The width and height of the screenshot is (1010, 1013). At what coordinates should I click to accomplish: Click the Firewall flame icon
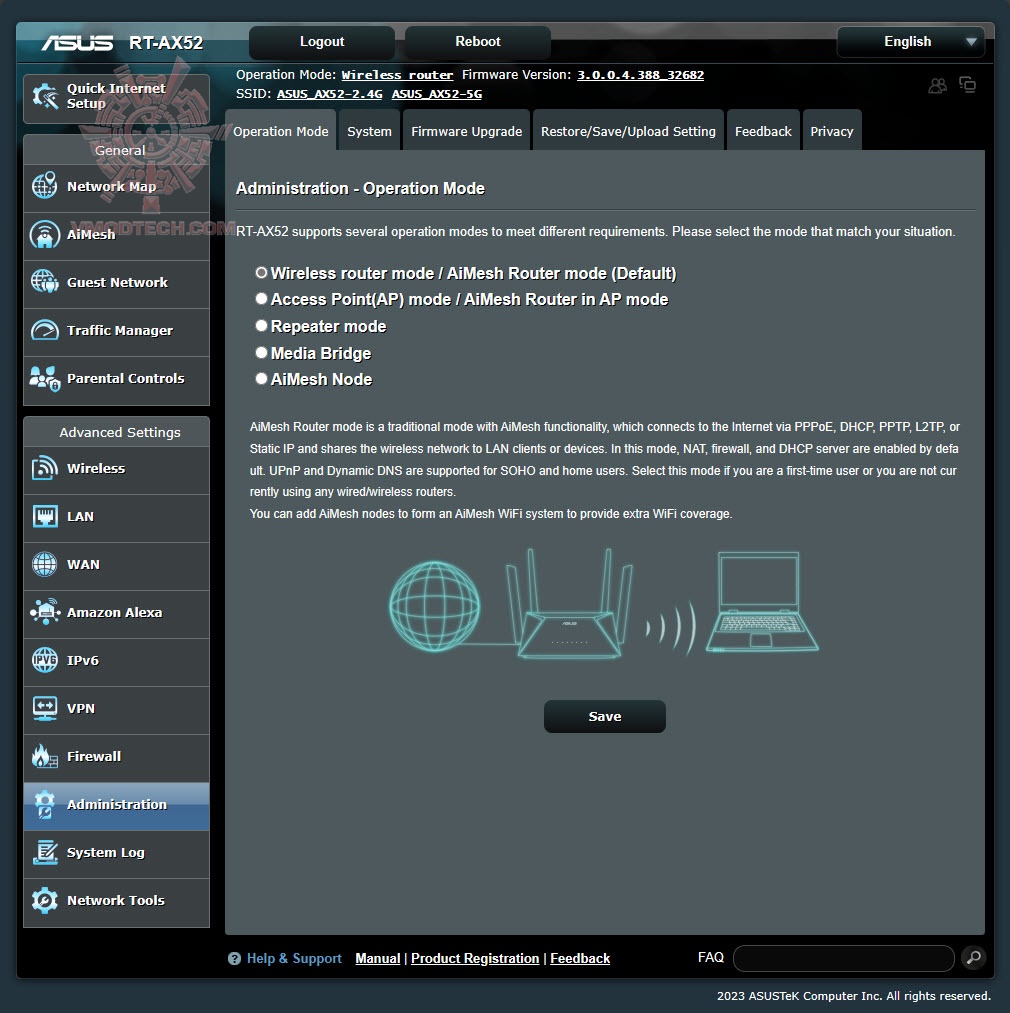click(45, 756)
